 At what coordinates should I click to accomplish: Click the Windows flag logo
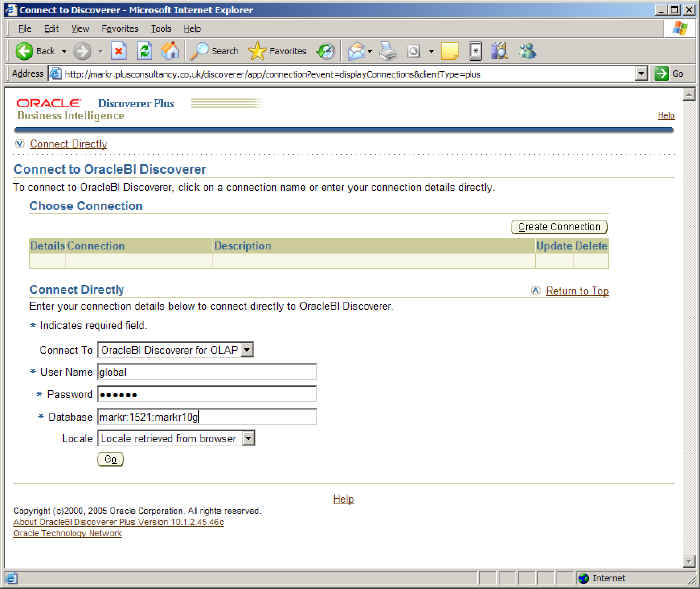680,28
